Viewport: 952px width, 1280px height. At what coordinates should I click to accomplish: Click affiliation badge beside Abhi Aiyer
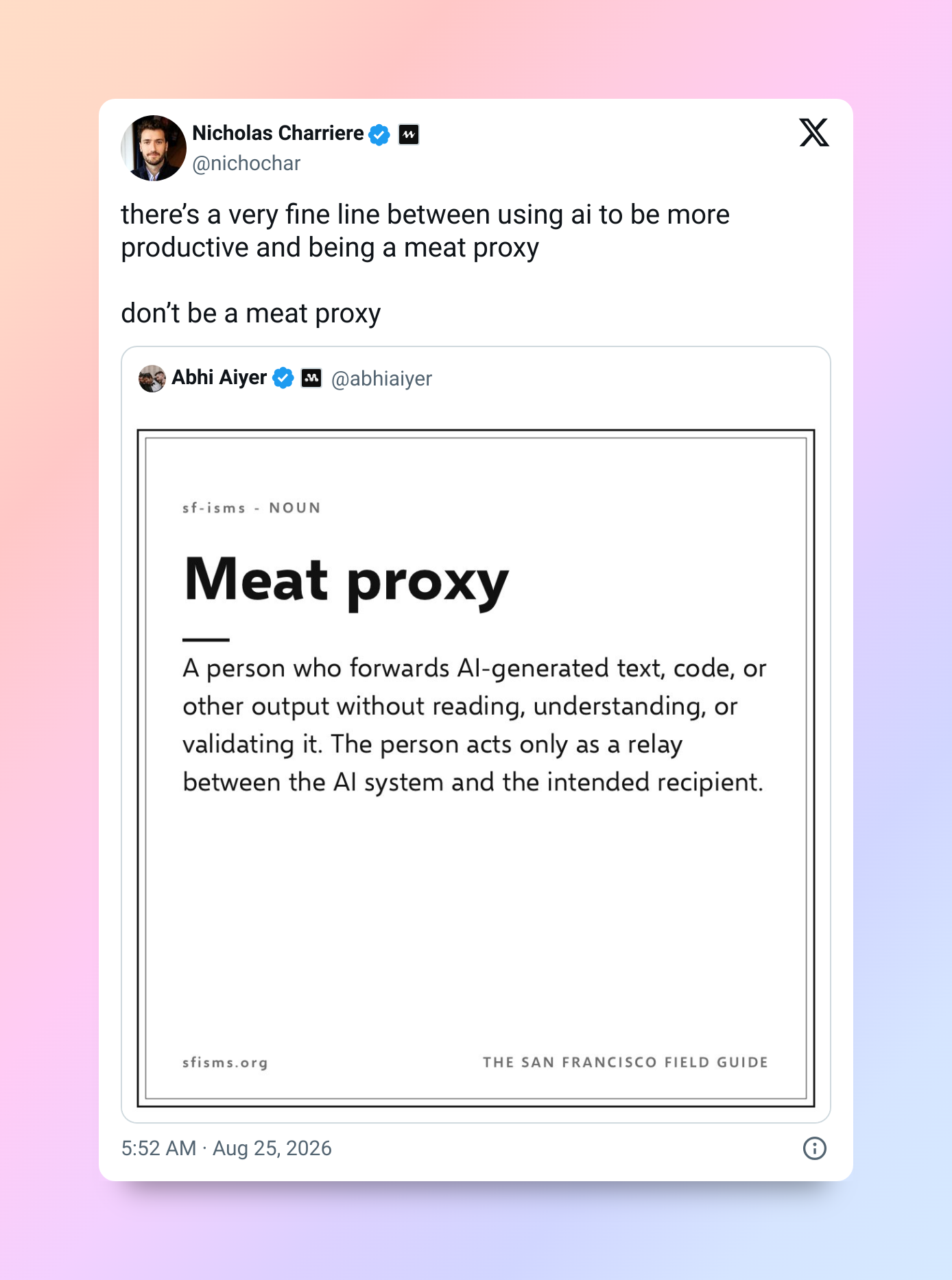(312, 378)
